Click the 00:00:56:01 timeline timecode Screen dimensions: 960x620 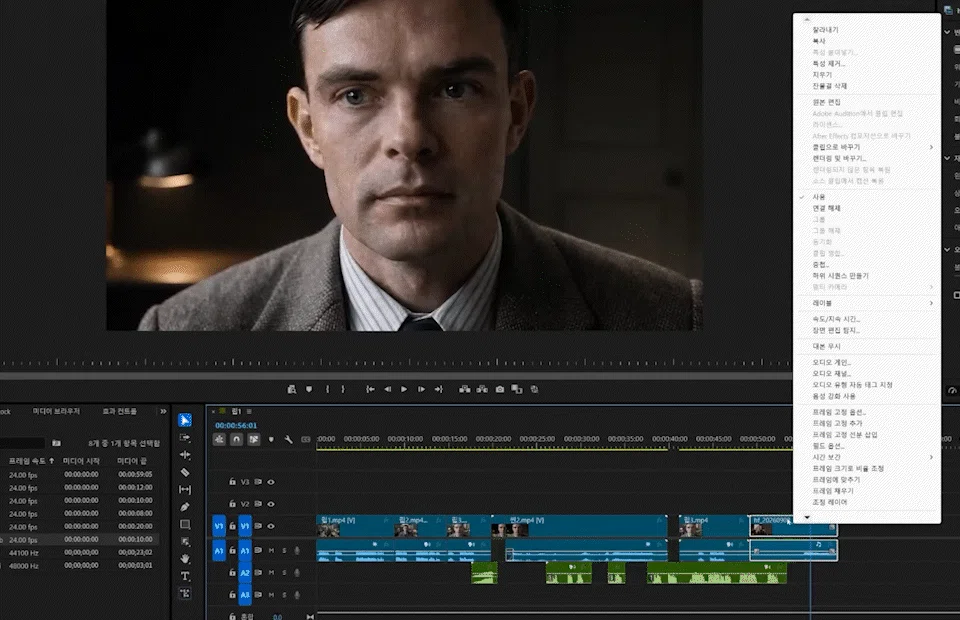click(x=236, y=425)
